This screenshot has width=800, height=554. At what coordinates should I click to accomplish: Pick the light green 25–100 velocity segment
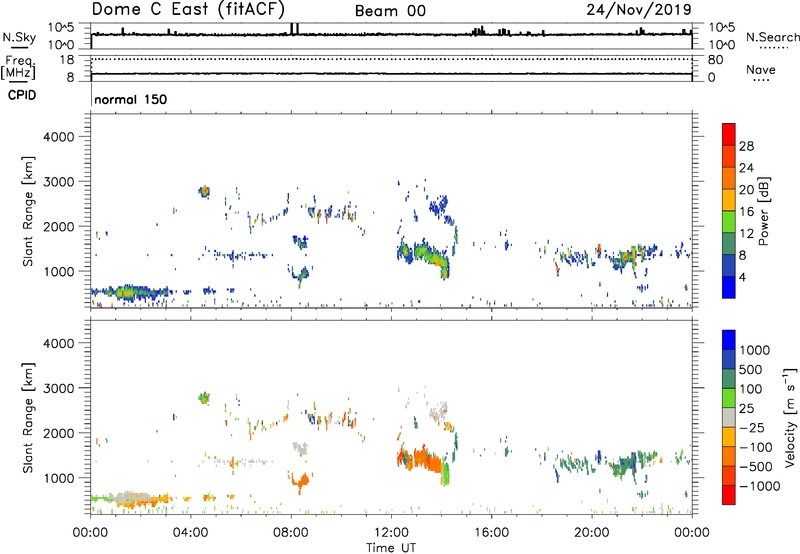click(729, 398)
